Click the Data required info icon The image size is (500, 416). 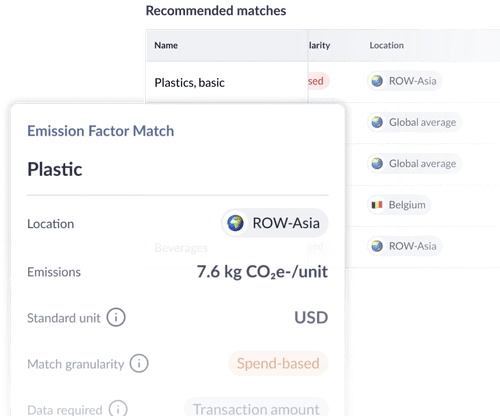(x=118, y=409)
